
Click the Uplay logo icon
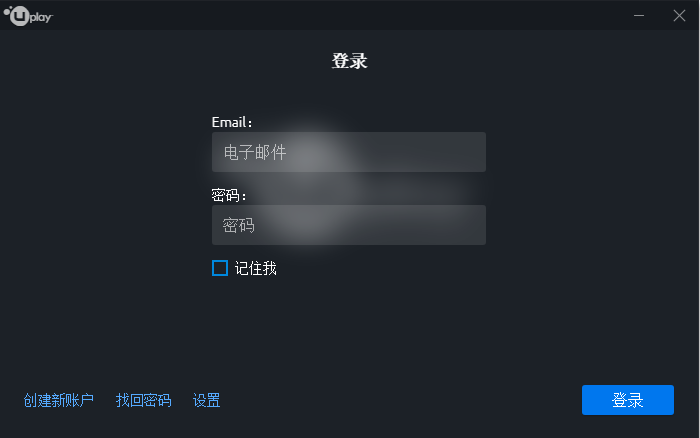pos(17,16)
